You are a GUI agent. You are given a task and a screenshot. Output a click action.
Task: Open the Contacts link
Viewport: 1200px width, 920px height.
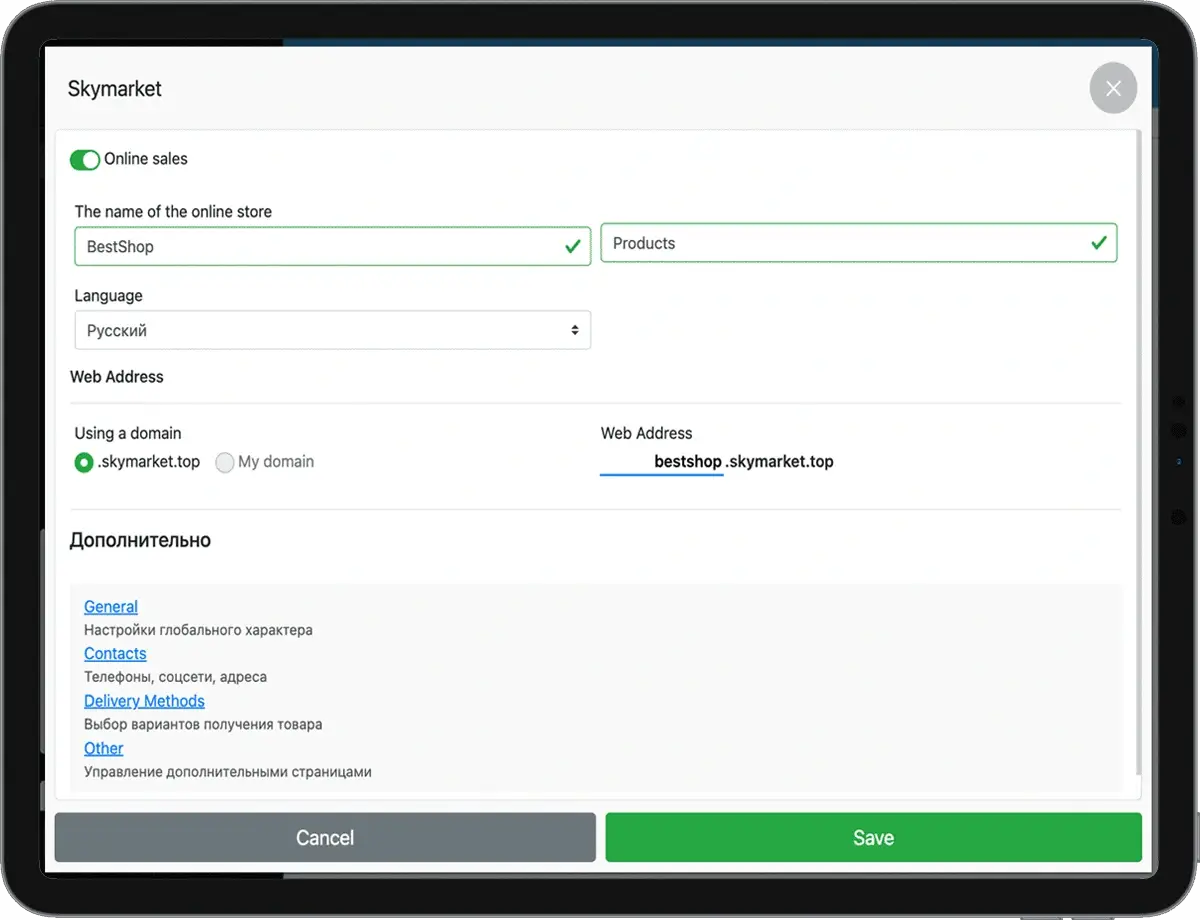click(x=115, y=654)
